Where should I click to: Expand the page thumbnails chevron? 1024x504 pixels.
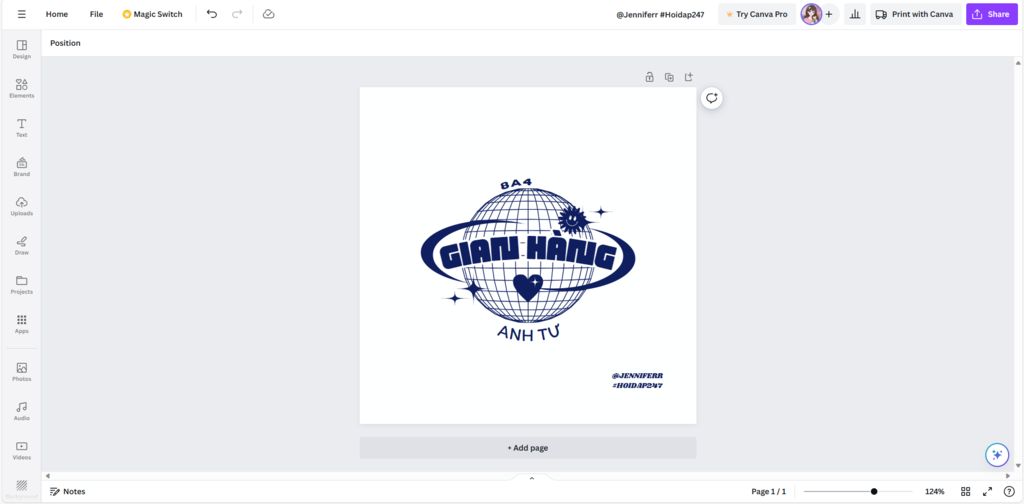click(532, 479)
